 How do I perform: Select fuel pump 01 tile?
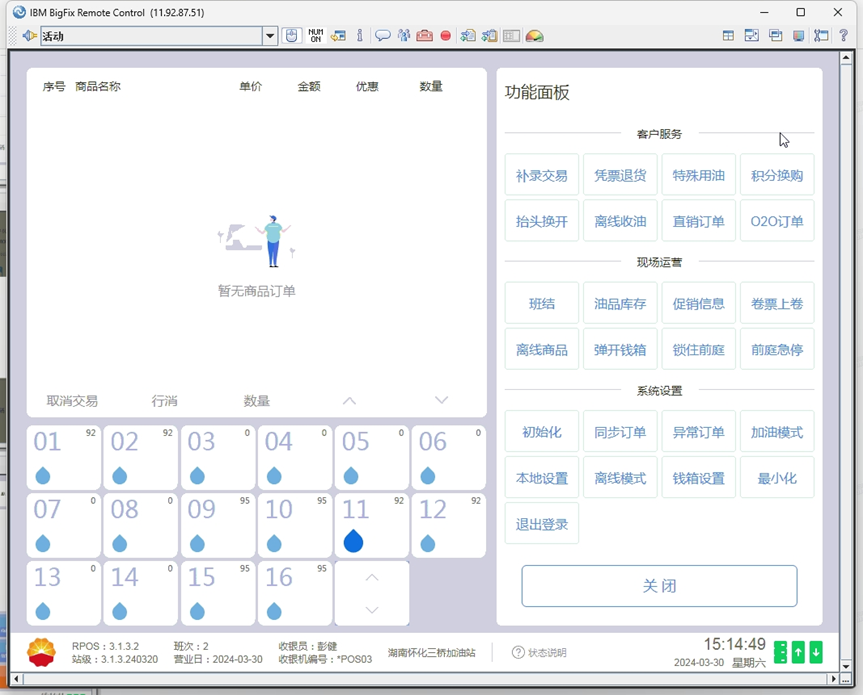click(64, 457)
